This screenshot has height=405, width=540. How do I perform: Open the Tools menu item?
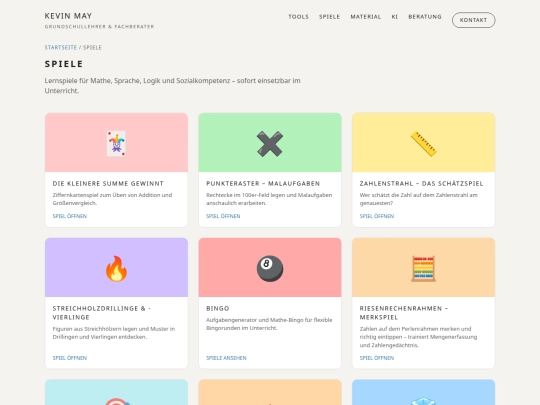(298, 17)
